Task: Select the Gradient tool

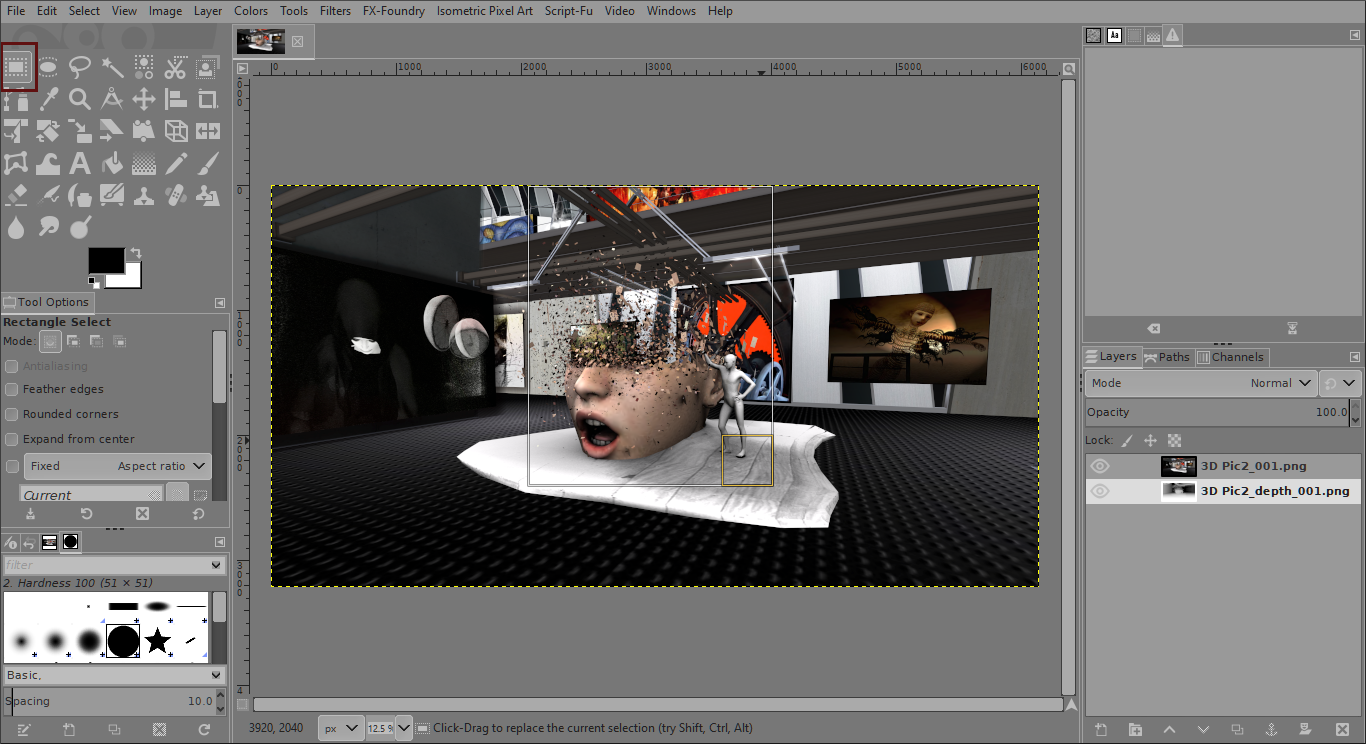Action: (144, 163)
